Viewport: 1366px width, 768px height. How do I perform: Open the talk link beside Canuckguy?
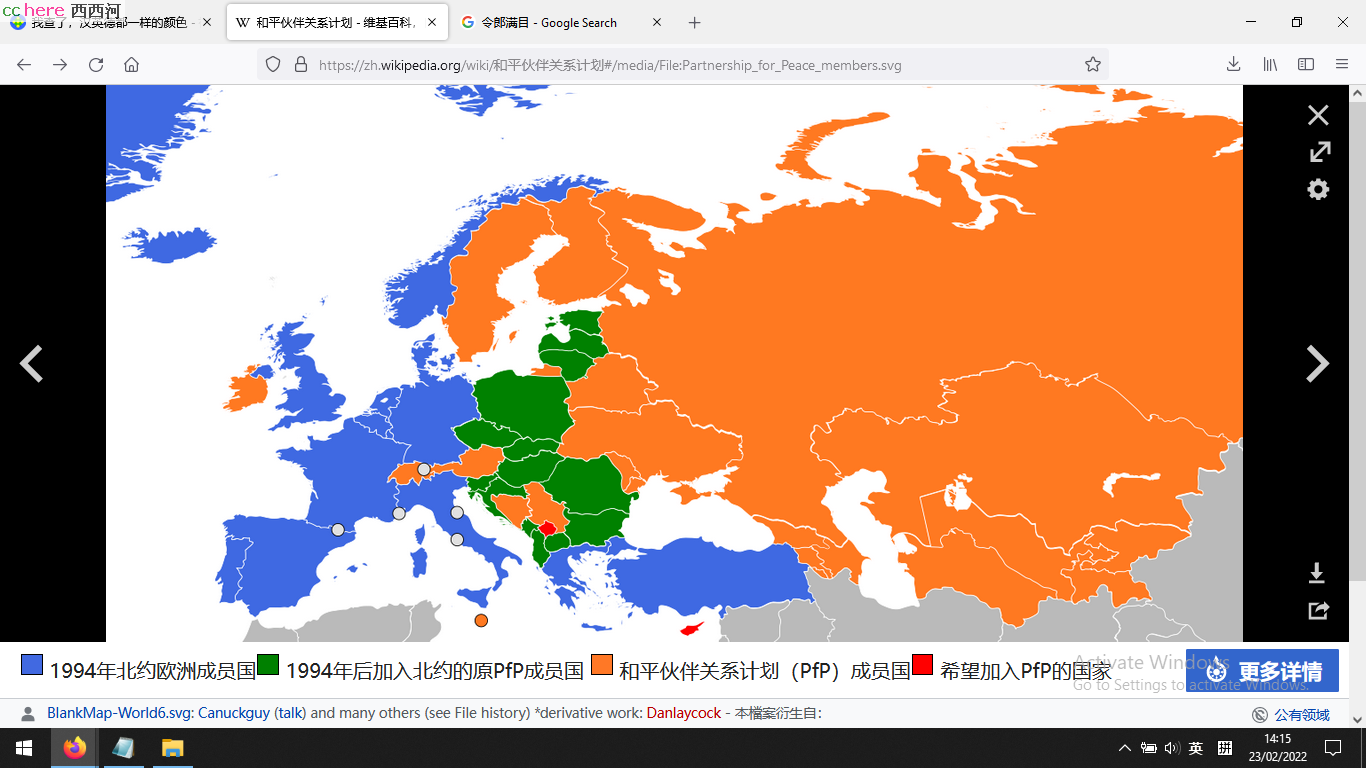click(291, 714)
